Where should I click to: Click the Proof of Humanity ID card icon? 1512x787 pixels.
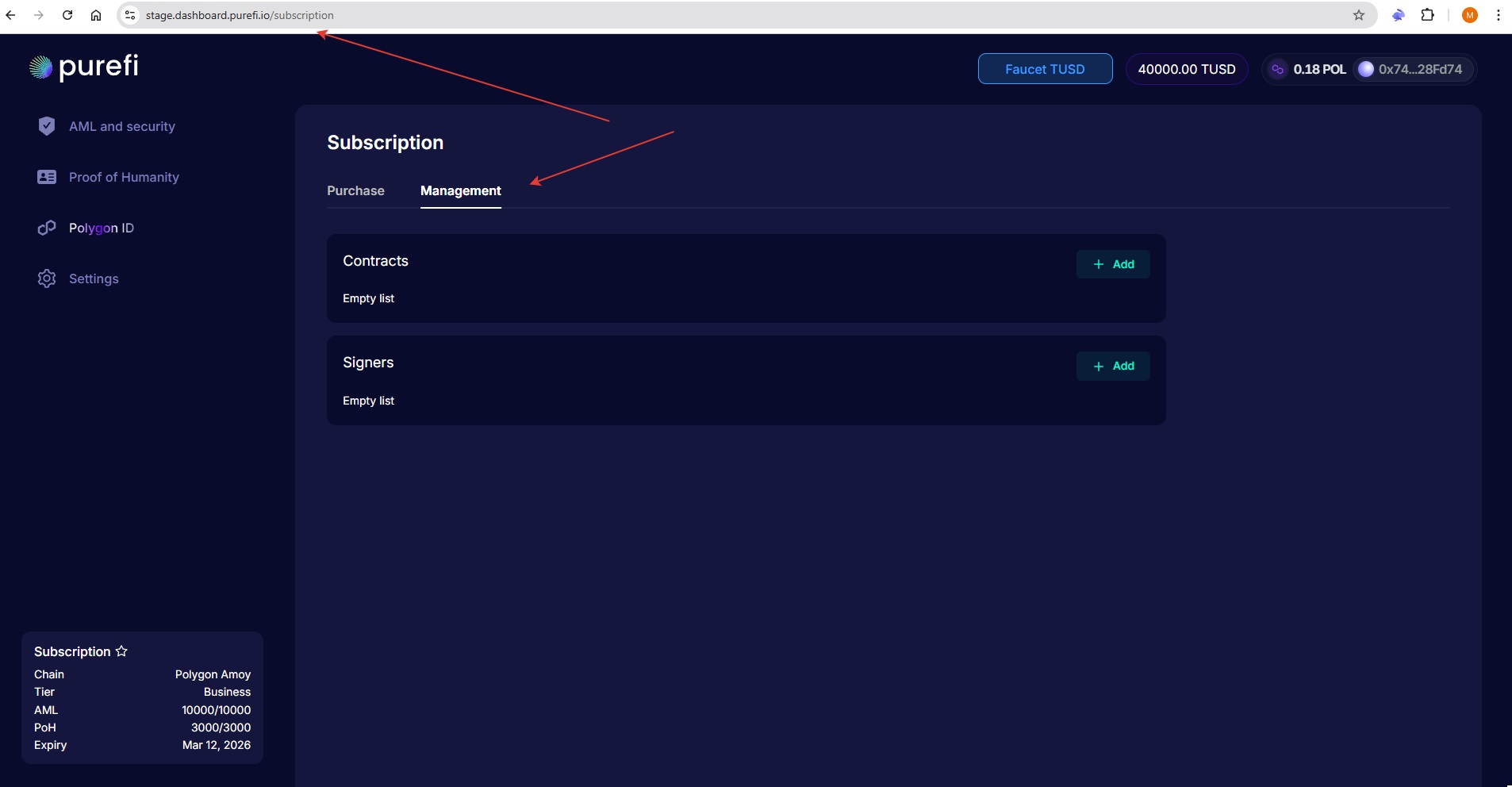coord(47,177)
